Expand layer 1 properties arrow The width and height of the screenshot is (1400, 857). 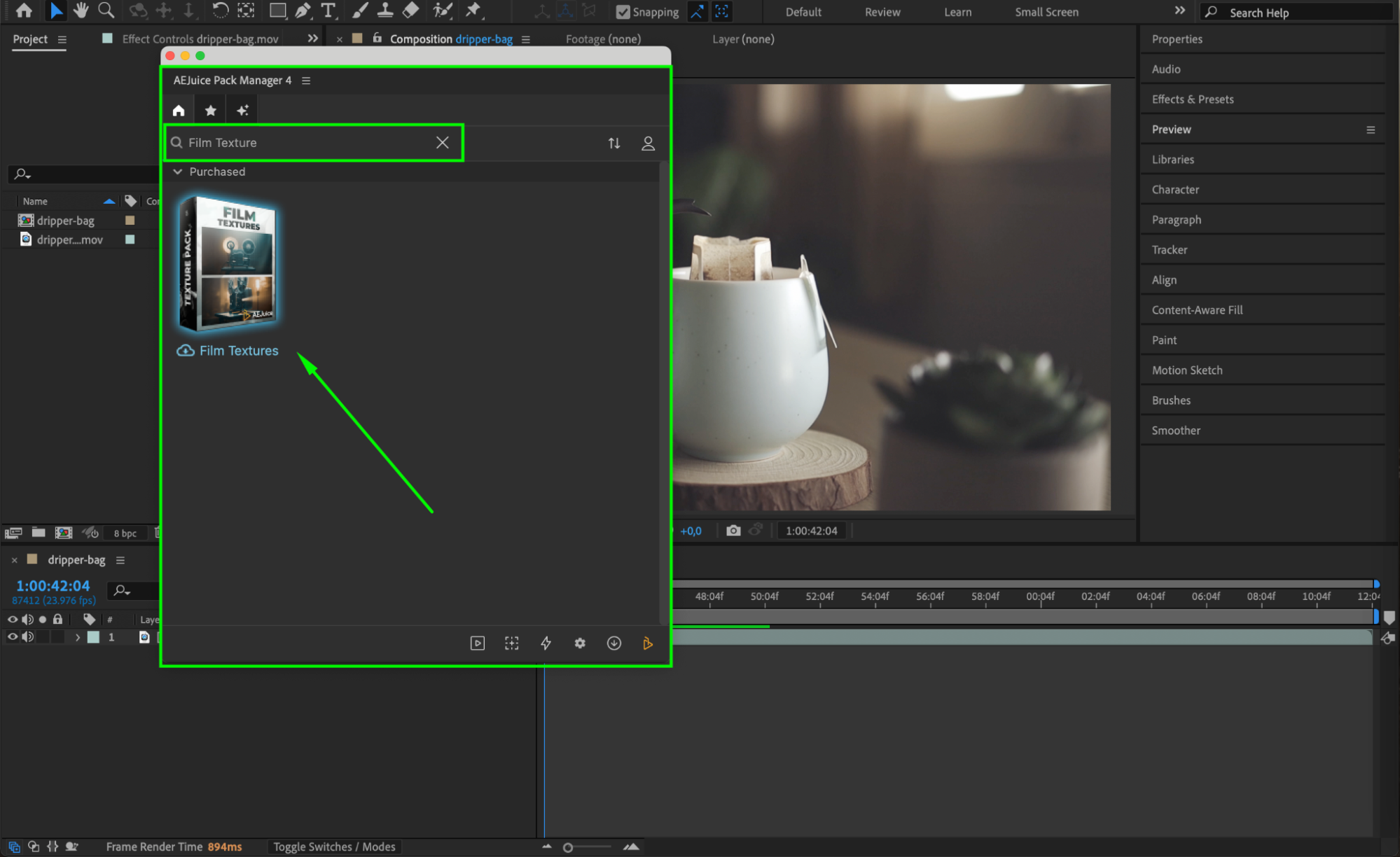[77, 637]
